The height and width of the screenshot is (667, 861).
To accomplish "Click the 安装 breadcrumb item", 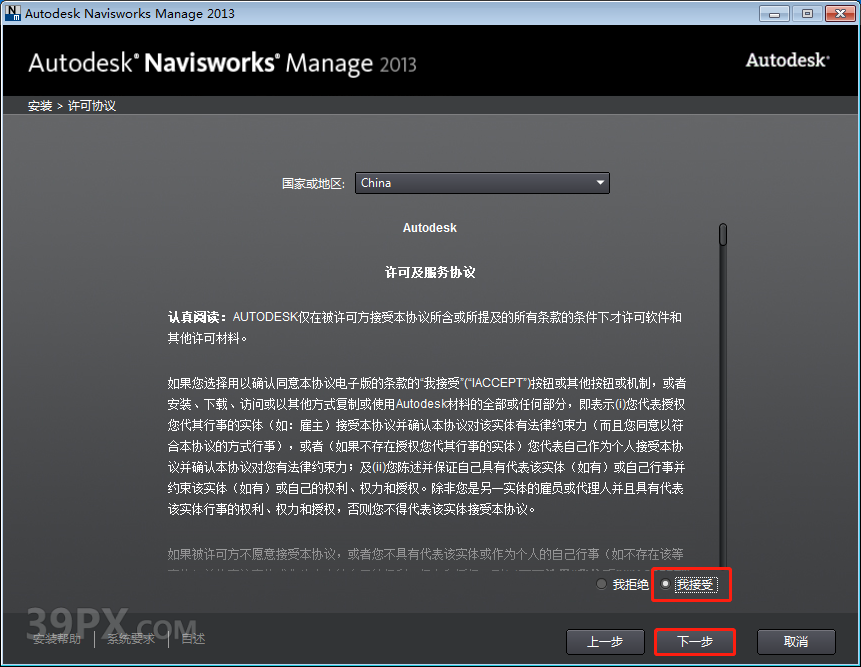I will click(x=39, y=104).
